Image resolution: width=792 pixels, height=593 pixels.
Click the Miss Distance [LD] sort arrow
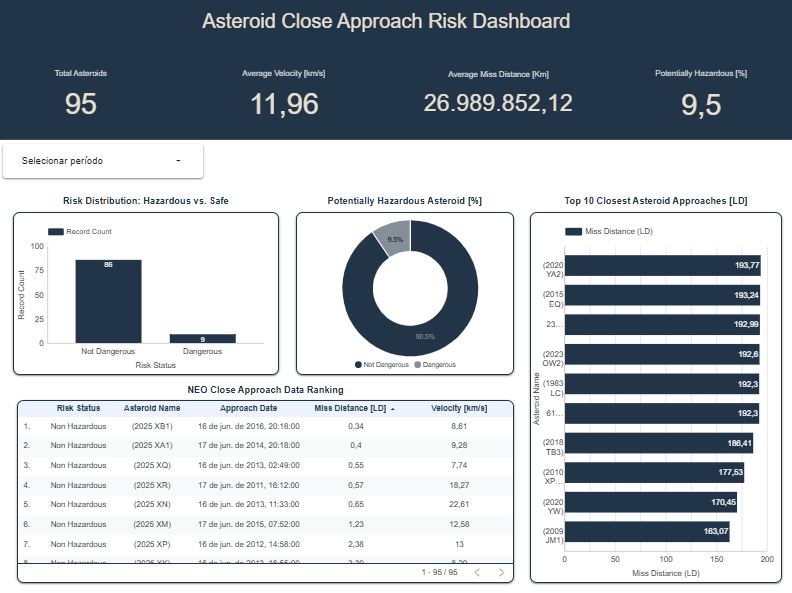[x=392, y=409]
